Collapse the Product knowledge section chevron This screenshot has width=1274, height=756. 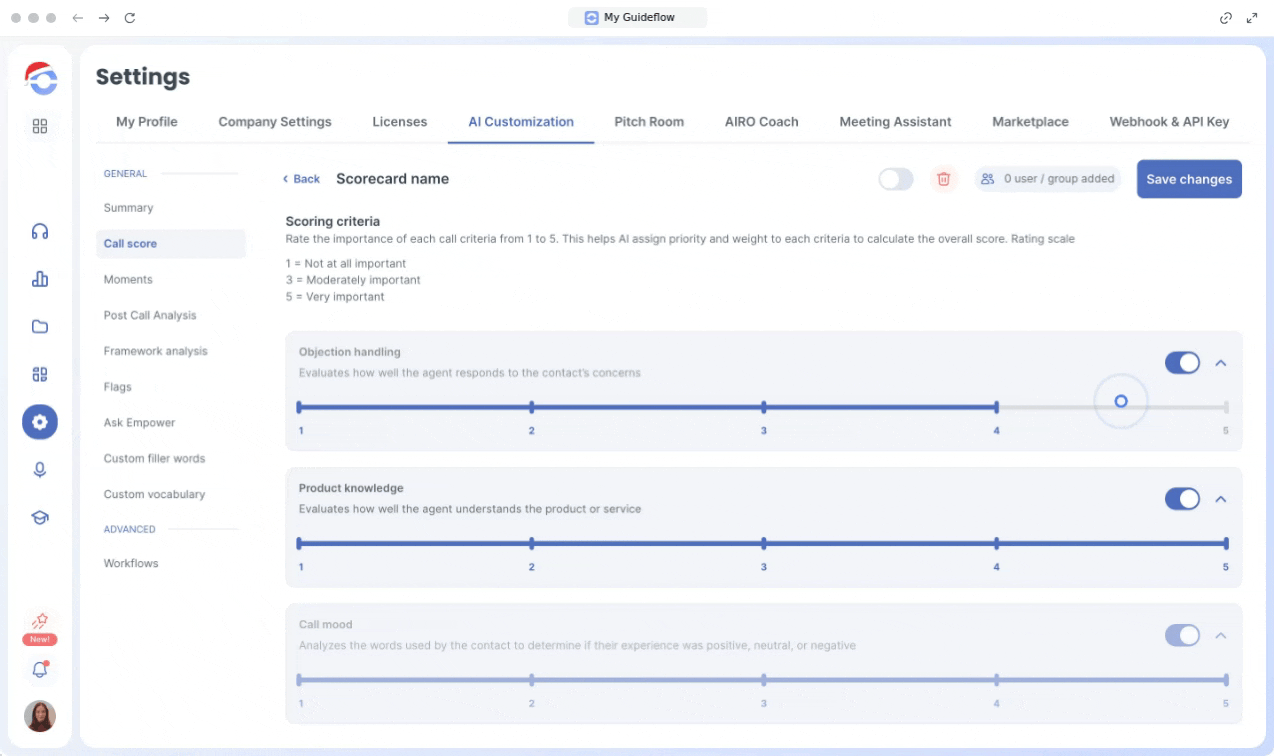[x=1220, y=499]
